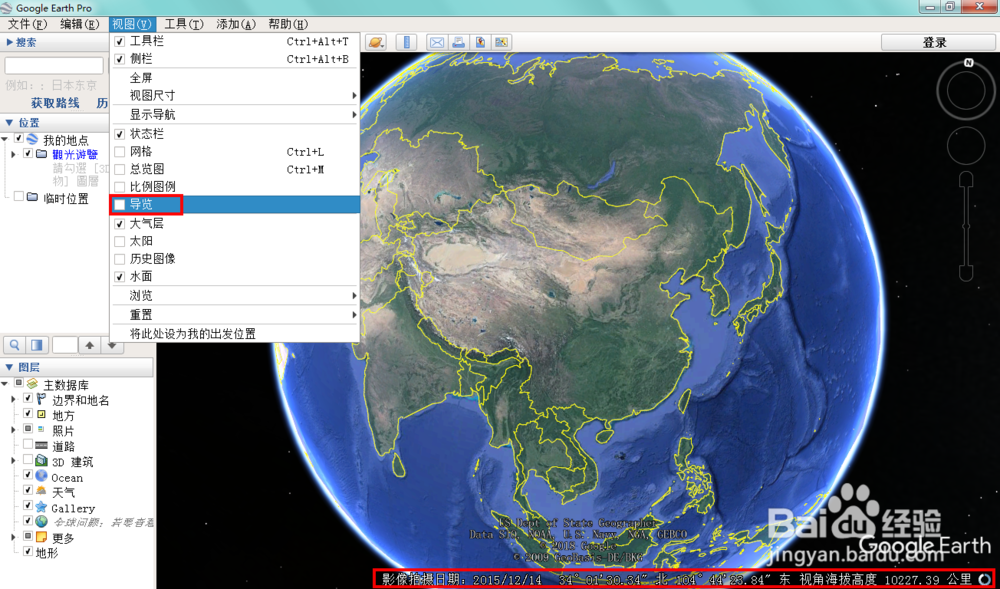Click the streaming indicator in the status bar
The image size is (1000, 589).
click(985, 579)
